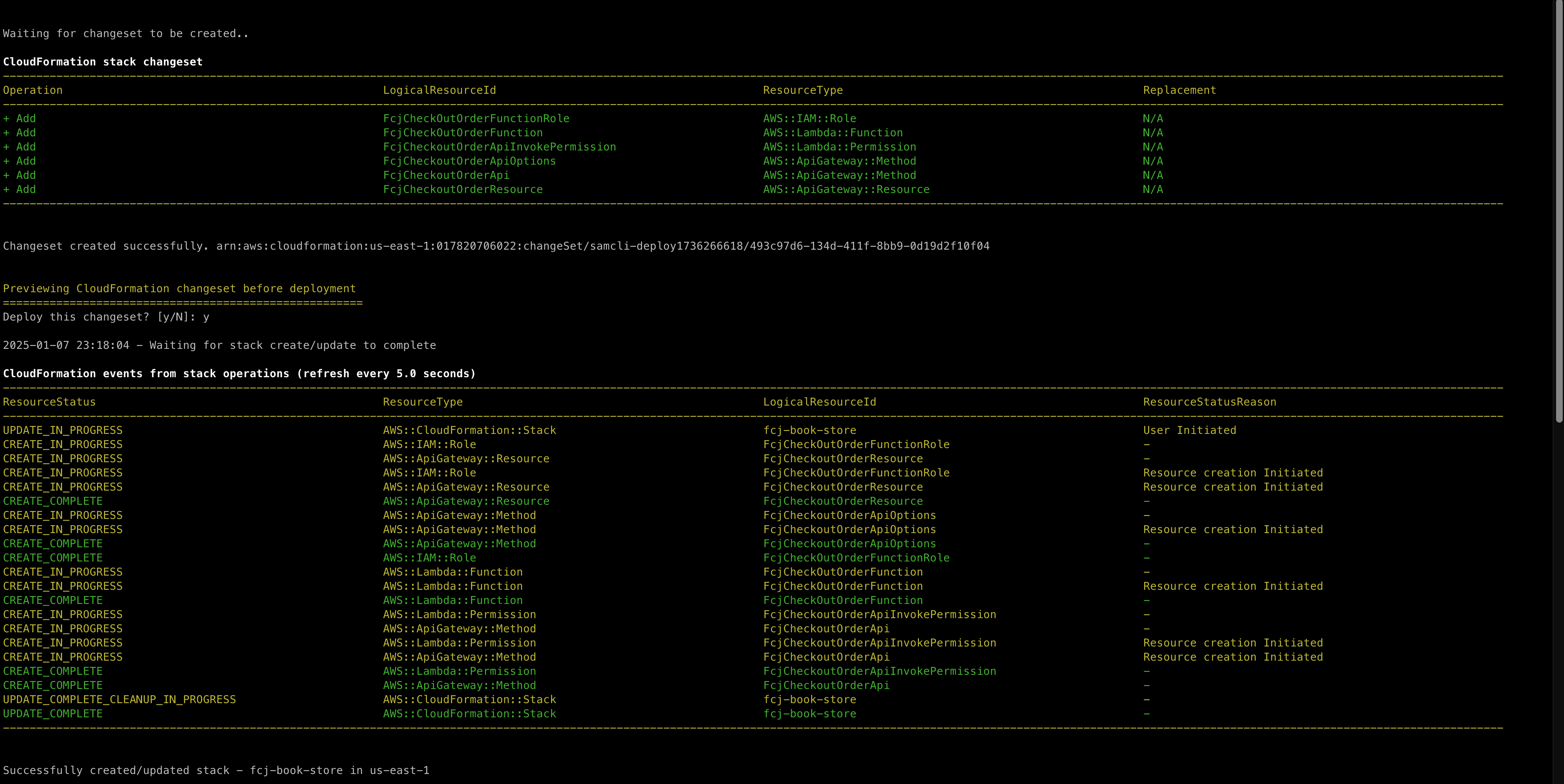
Task: Click AWS::CloudFormation::Stack in the UPDATE_COMPLETE_CLEANUP_IN_PROGRESS row
Action: pyautogui.click(x=469, y=699)
